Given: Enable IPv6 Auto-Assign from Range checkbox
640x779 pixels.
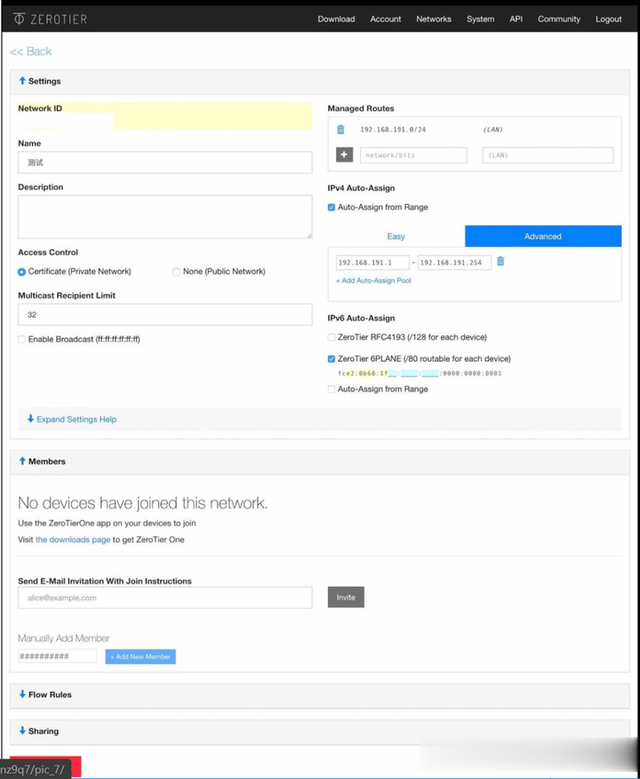Looking at the screenshot, I should point(331,390).
